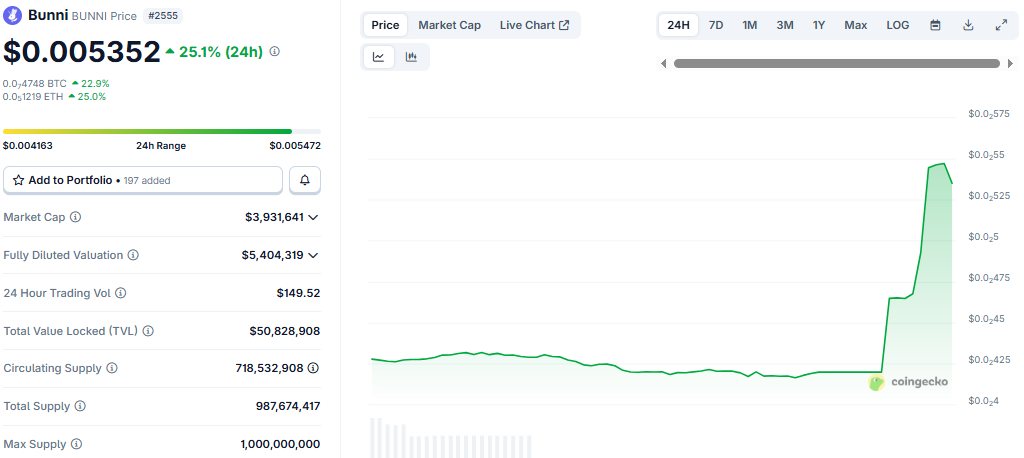Screen dimensions: 1024x458
Task: Expand Fully Diluted Valuation chevron
Action: point(313,255)
